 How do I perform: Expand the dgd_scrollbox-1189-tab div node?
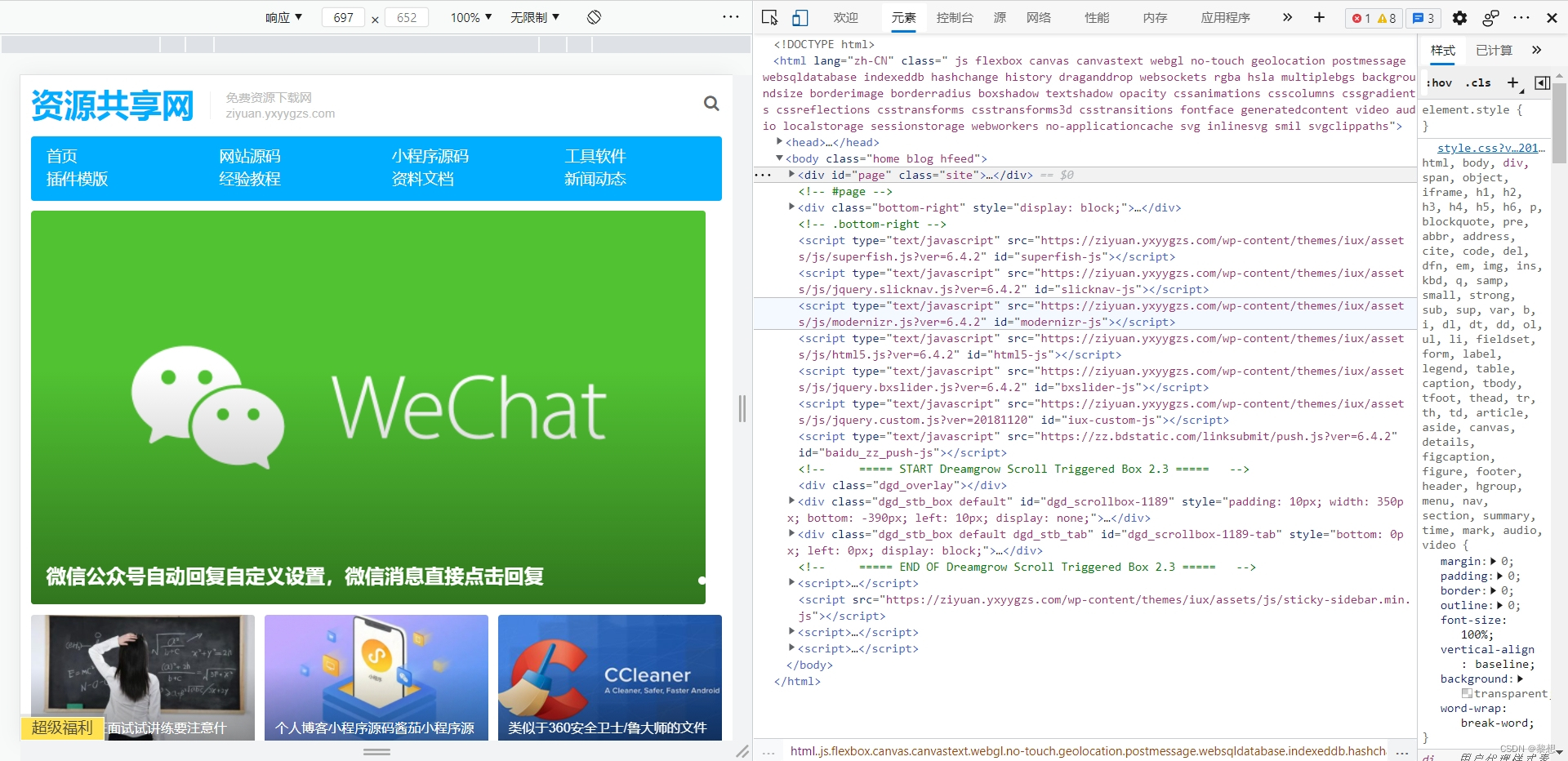(x=791, y=534)
